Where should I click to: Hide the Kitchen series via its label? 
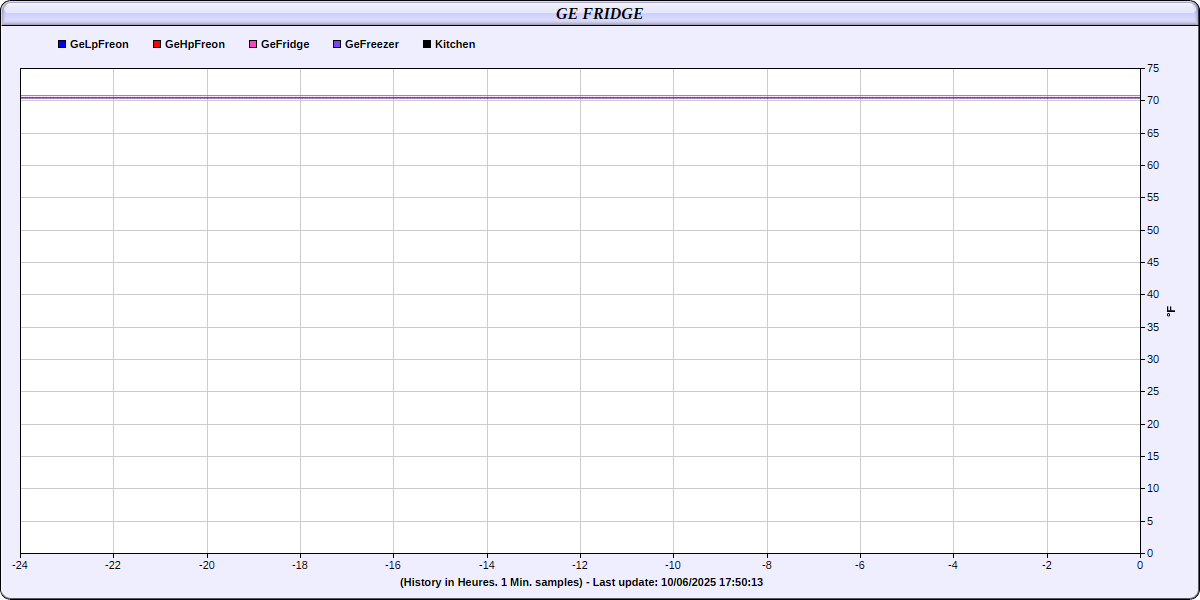point(455,45)
